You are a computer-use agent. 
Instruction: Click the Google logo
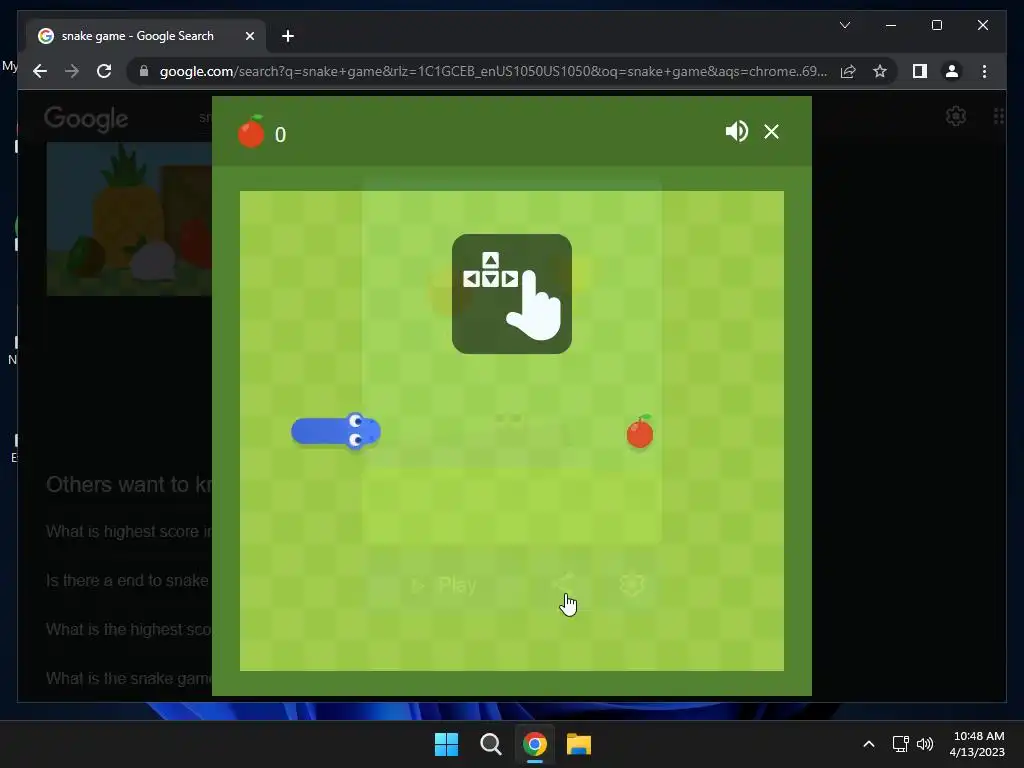tap(86, 119)
